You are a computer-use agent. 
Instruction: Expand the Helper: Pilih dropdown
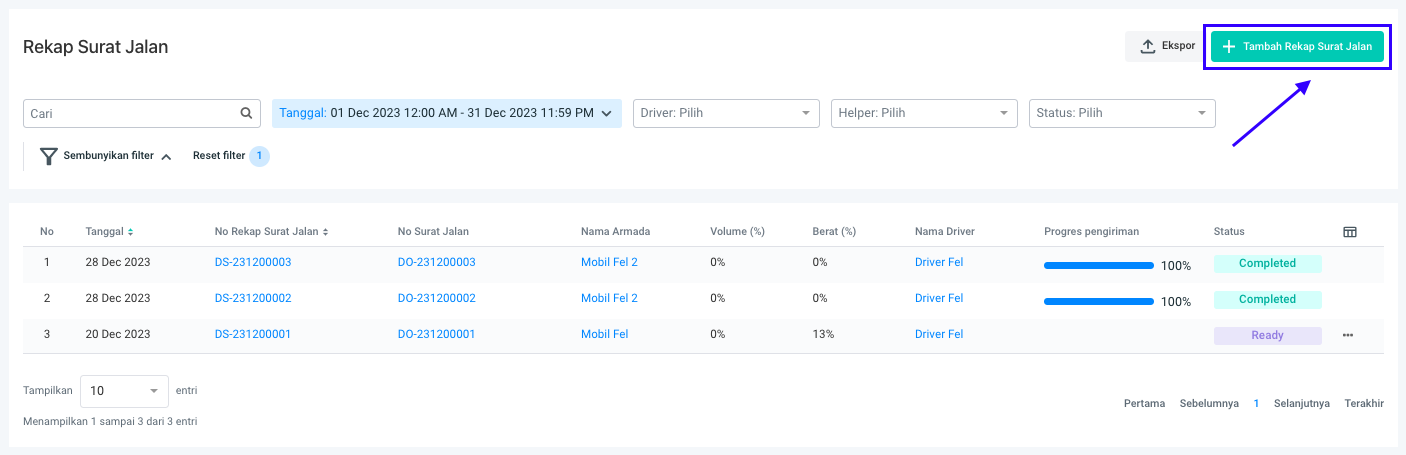[x=923, y=113]
